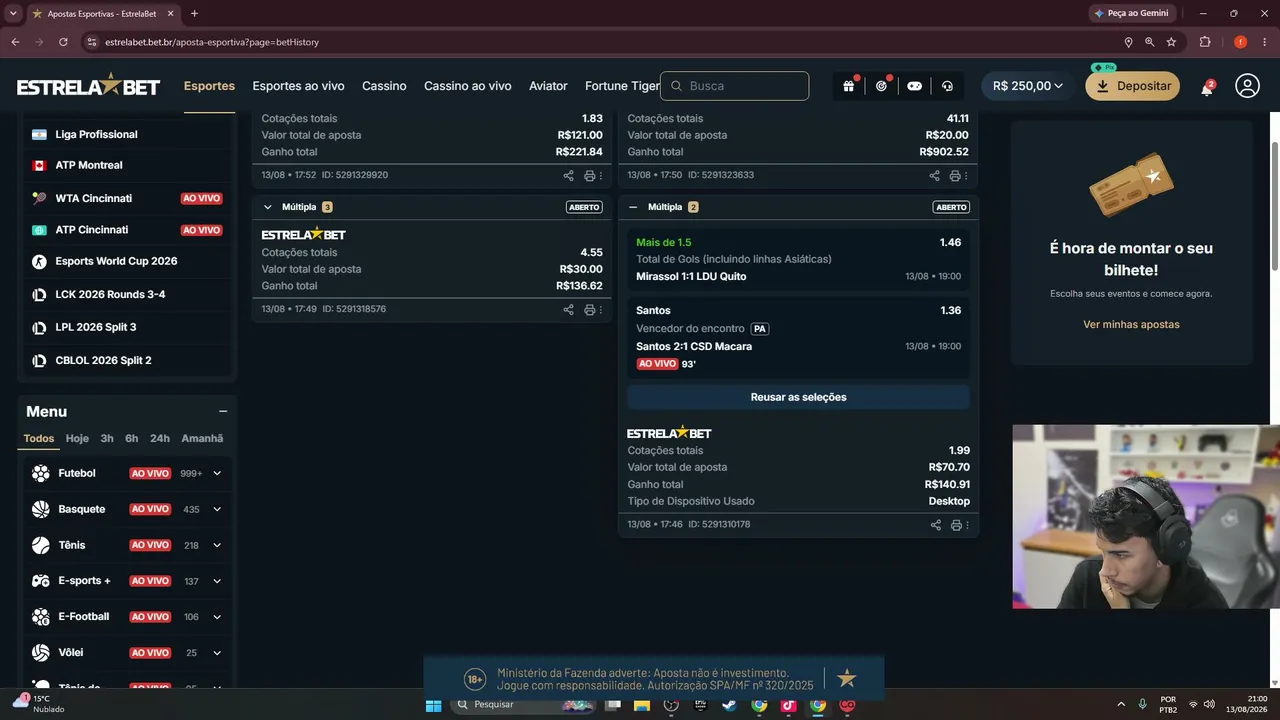This screenshot has width=1280, height=720.
Task: Open Cassino ao vivo
Action: (468, 86)
